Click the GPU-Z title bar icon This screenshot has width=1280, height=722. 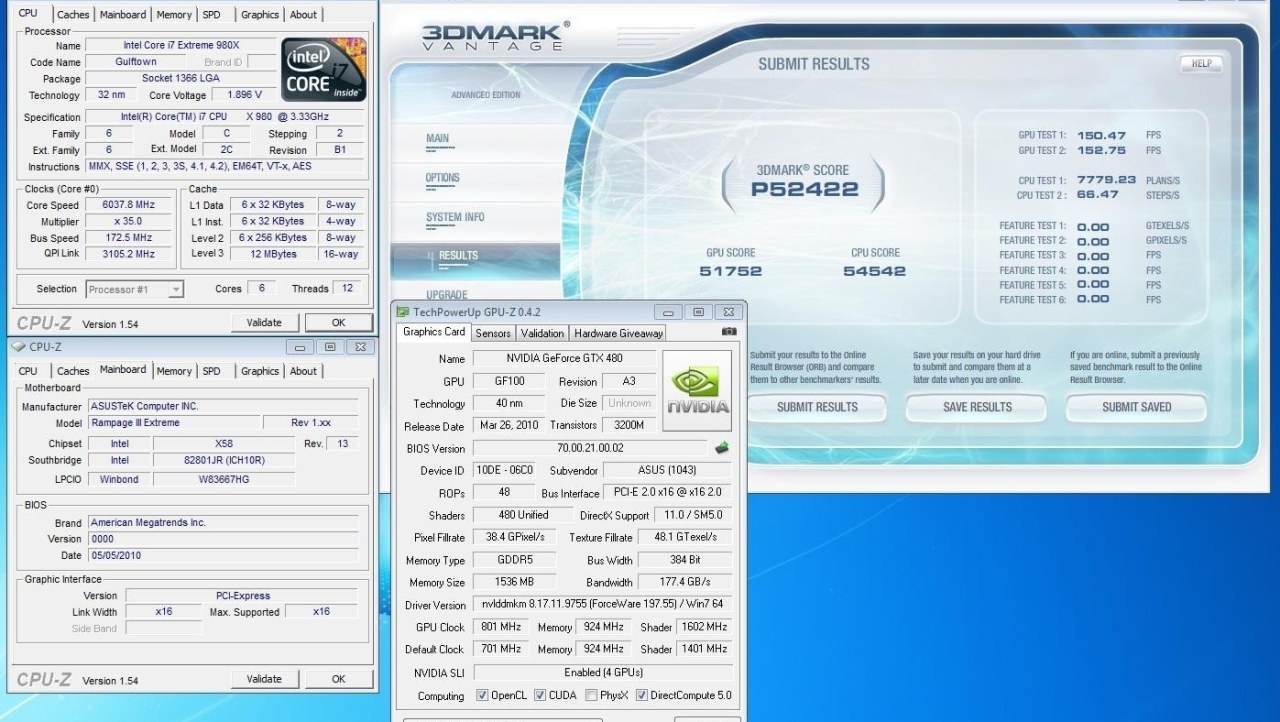404,312
